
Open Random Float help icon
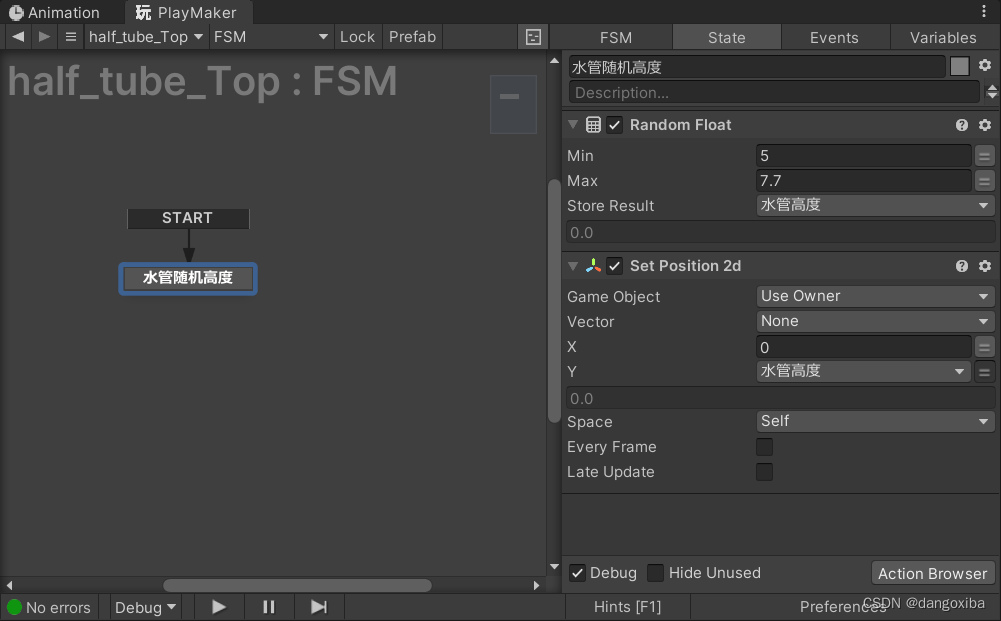[x=961, y=125]
